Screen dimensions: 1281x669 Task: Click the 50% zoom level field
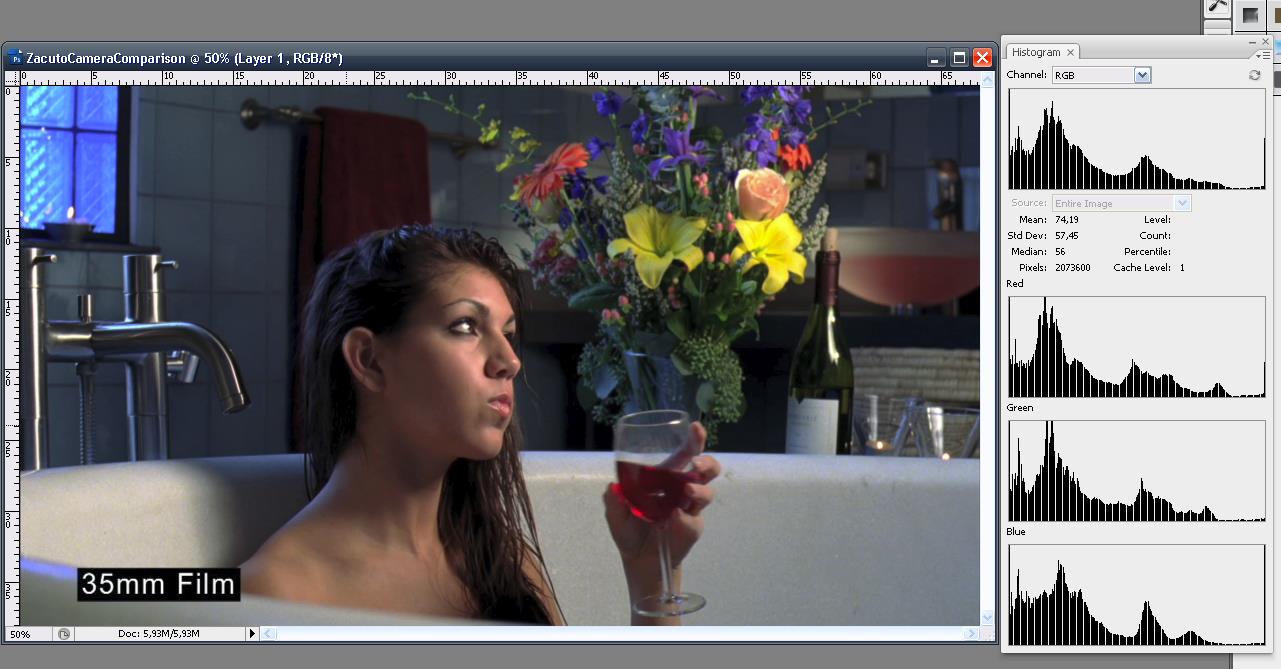coord(27,634)
